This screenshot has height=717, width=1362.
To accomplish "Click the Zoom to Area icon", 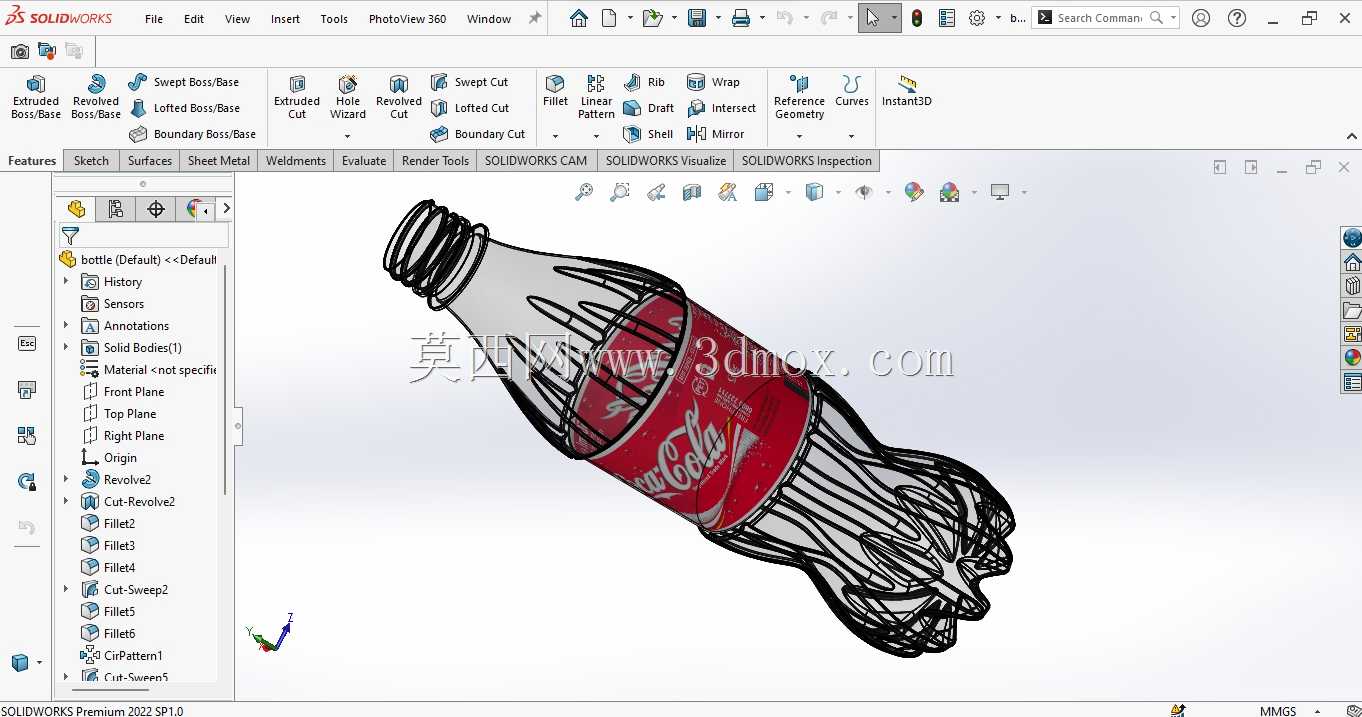I will pos(620,192).
